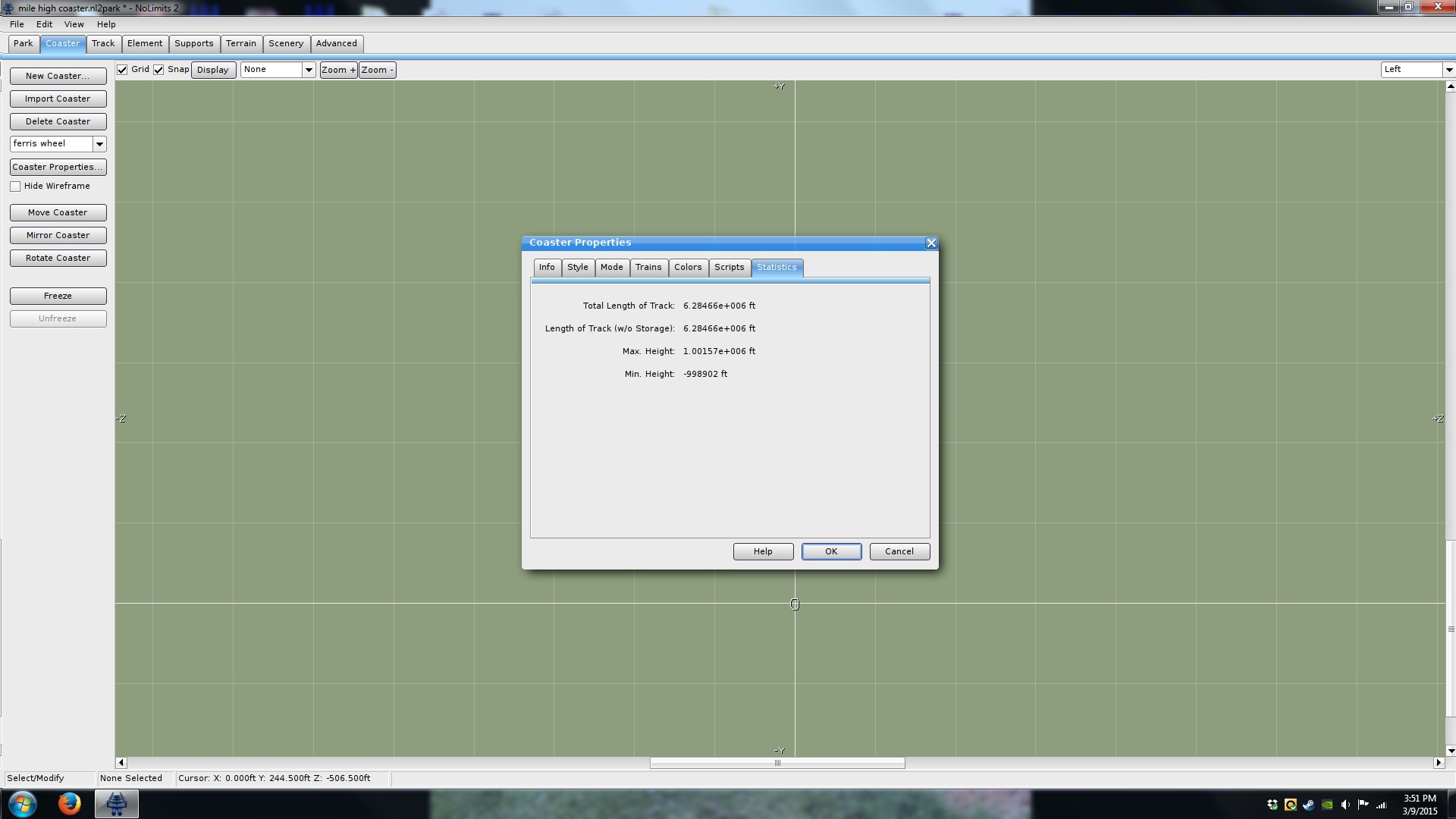
Task: Click the NoLimits 2 taskbar icon
Action: (x=116, y=804)
